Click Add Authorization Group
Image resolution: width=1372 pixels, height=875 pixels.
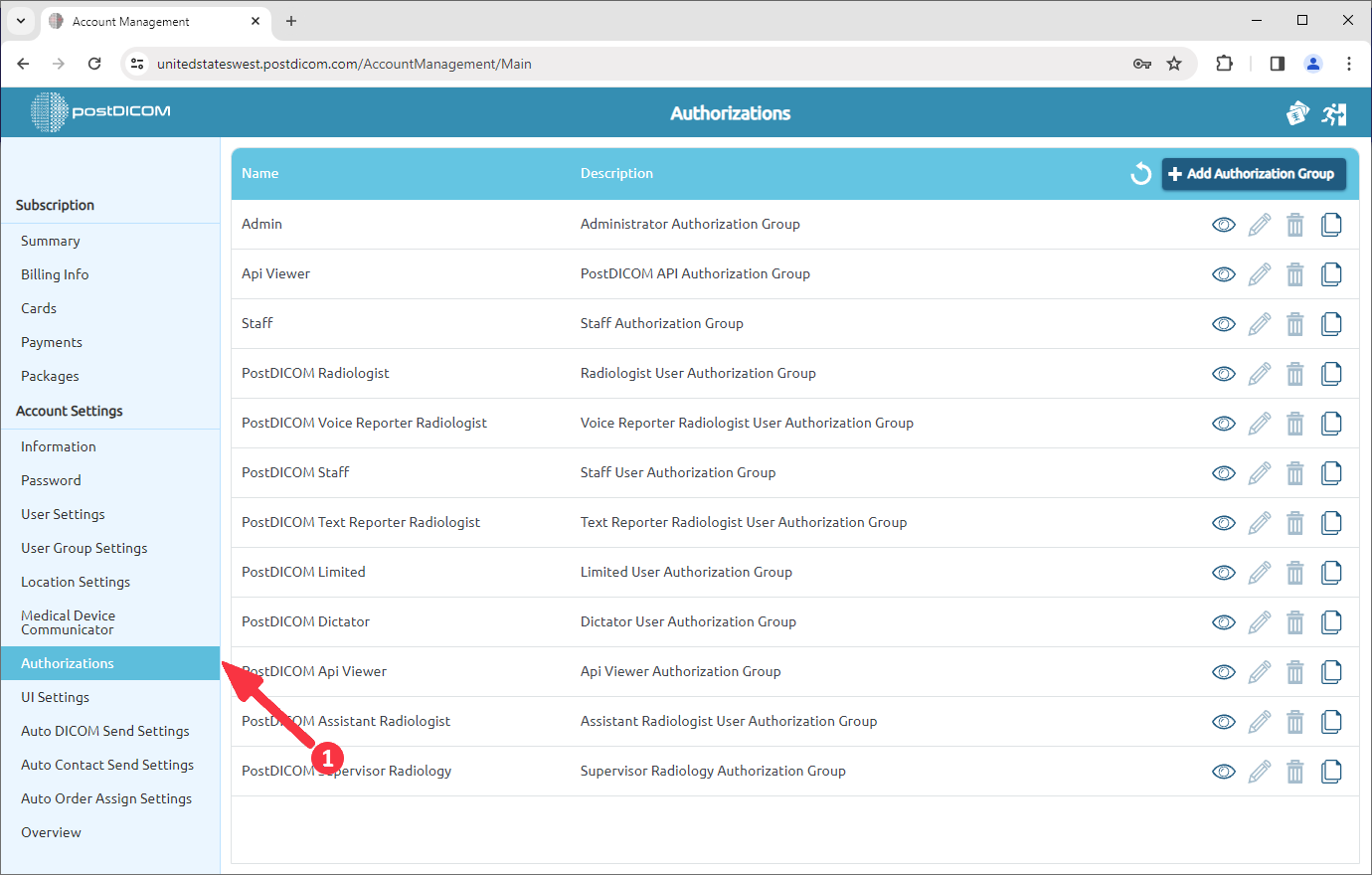1254,173
